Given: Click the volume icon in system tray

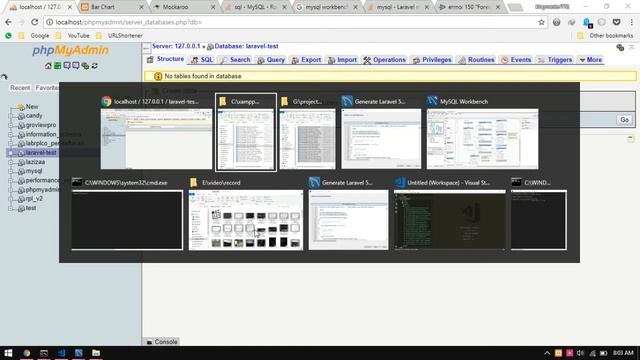Looking at the screenshot, I should pos(581,353).
